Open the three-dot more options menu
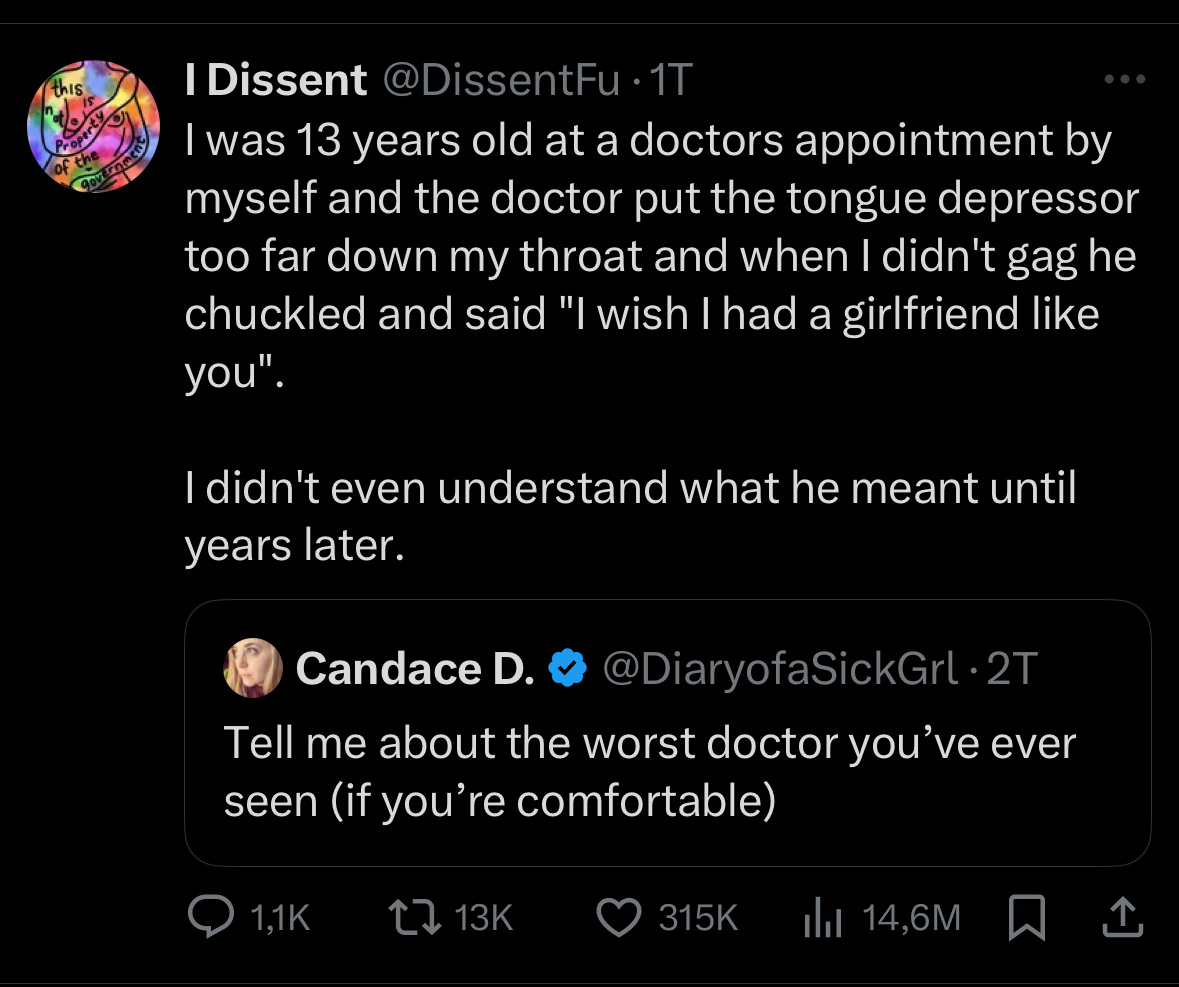Screen dimensions: 1179x987 pyautogui.click(x=1124, y=80)
